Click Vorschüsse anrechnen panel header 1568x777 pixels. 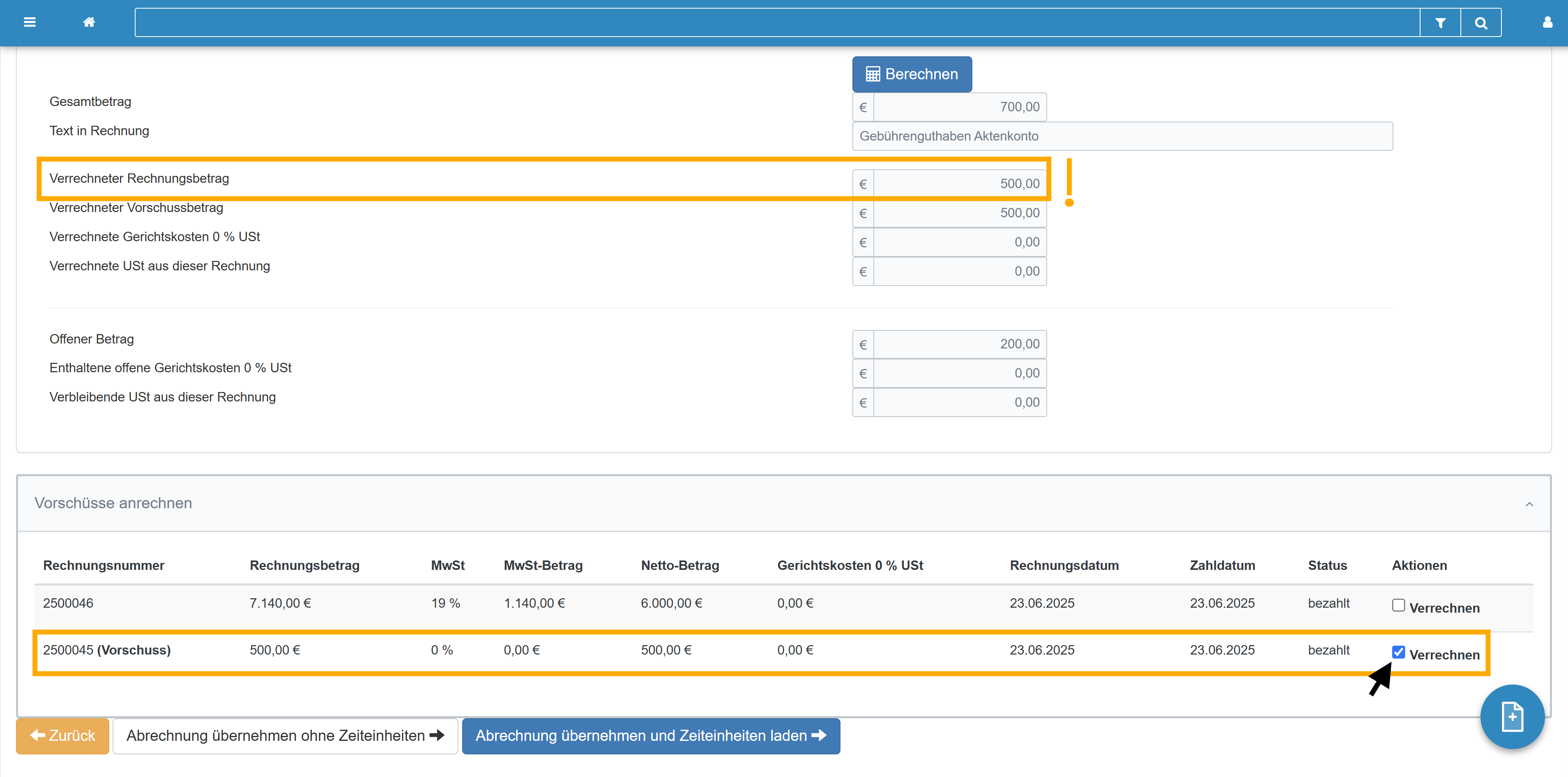pyautogui.click(x=113, y=503)
